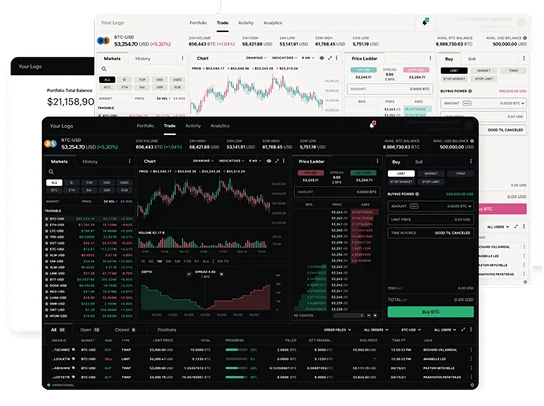Open row menu for Annabelle Lee order
Image resolution: width=544 pixels, height=406 pixels.
(x=471, y=359)
